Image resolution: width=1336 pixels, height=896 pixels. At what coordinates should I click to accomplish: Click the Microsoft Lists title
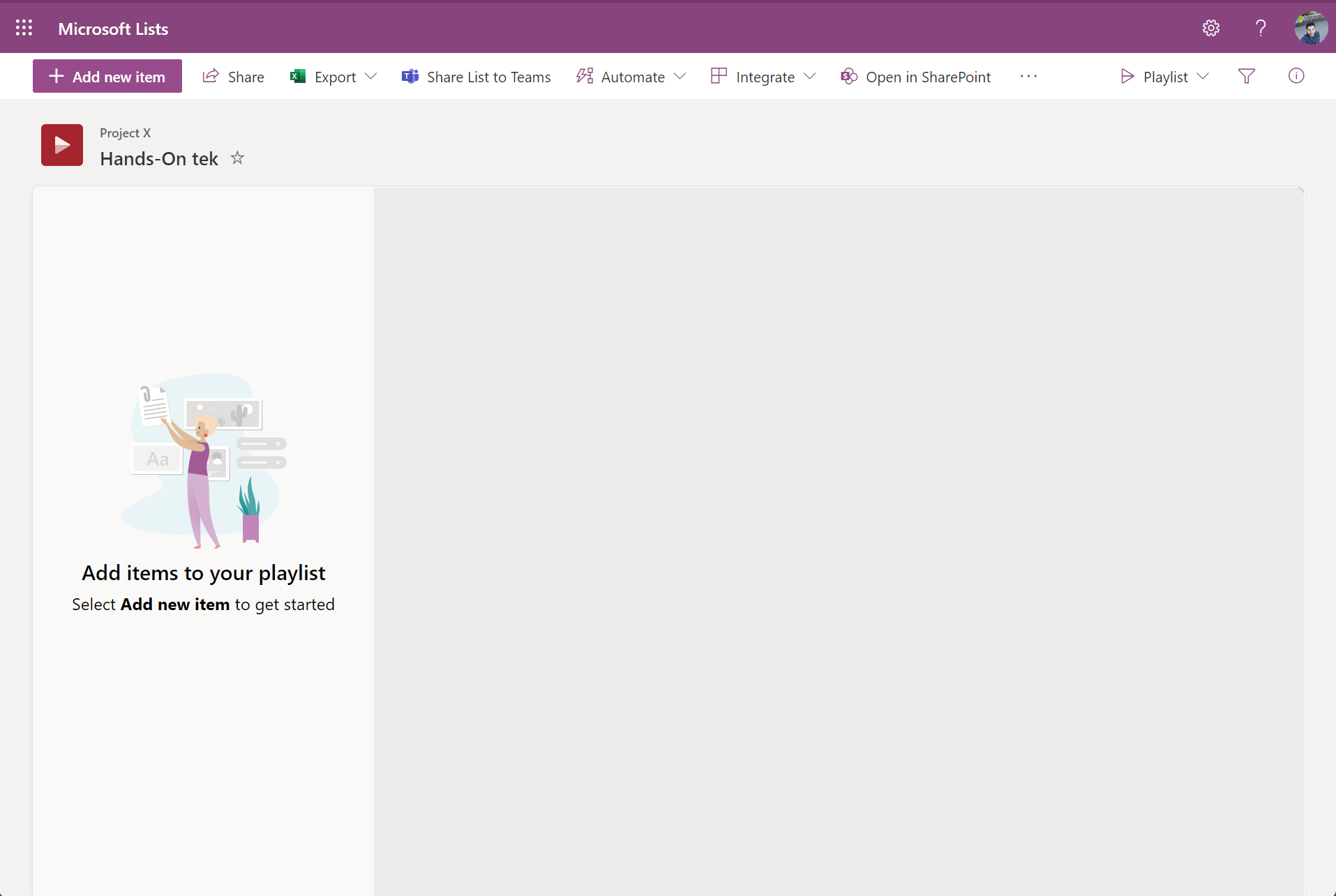pyautogui.click(x=113, y=29)
